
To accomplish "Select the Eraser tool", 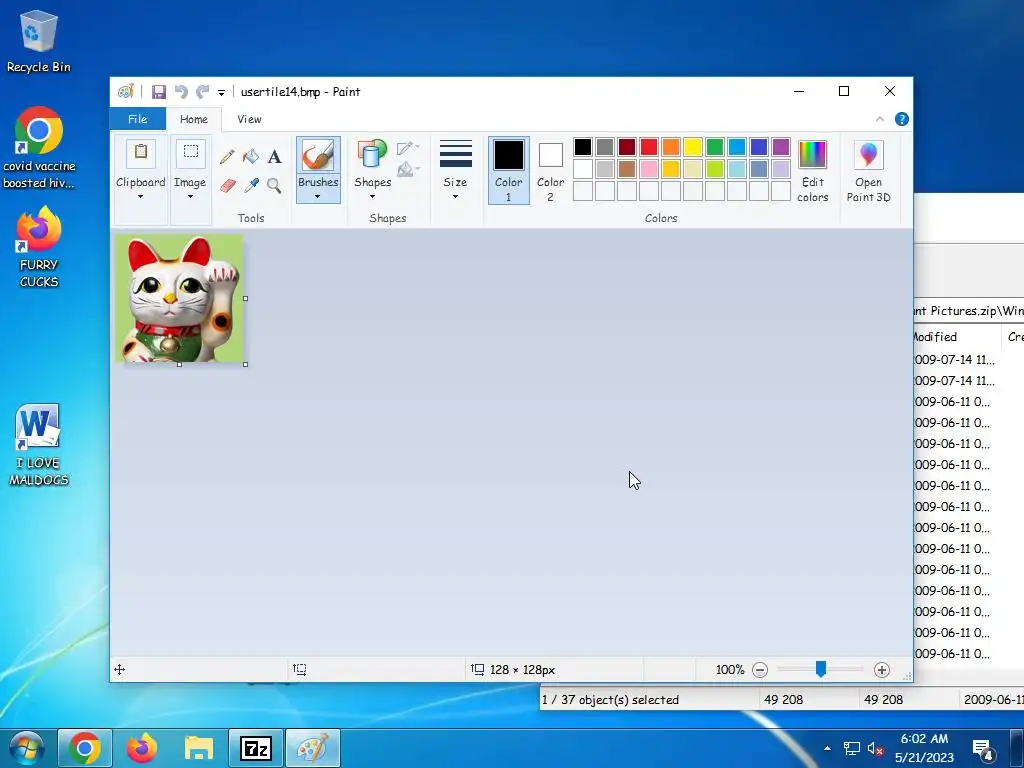I will pyautogui.click(x=227, y=185).
